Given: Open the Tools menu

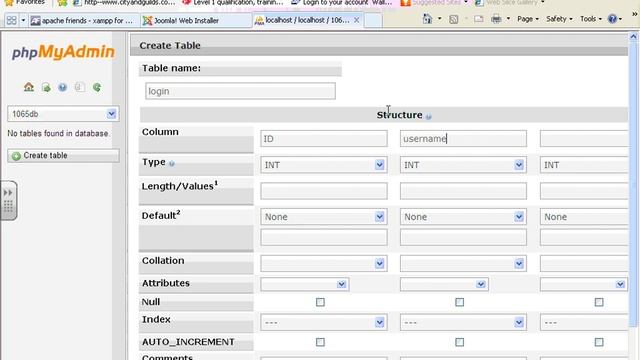Looking at the screenshot, I should (x=591, y=19).
